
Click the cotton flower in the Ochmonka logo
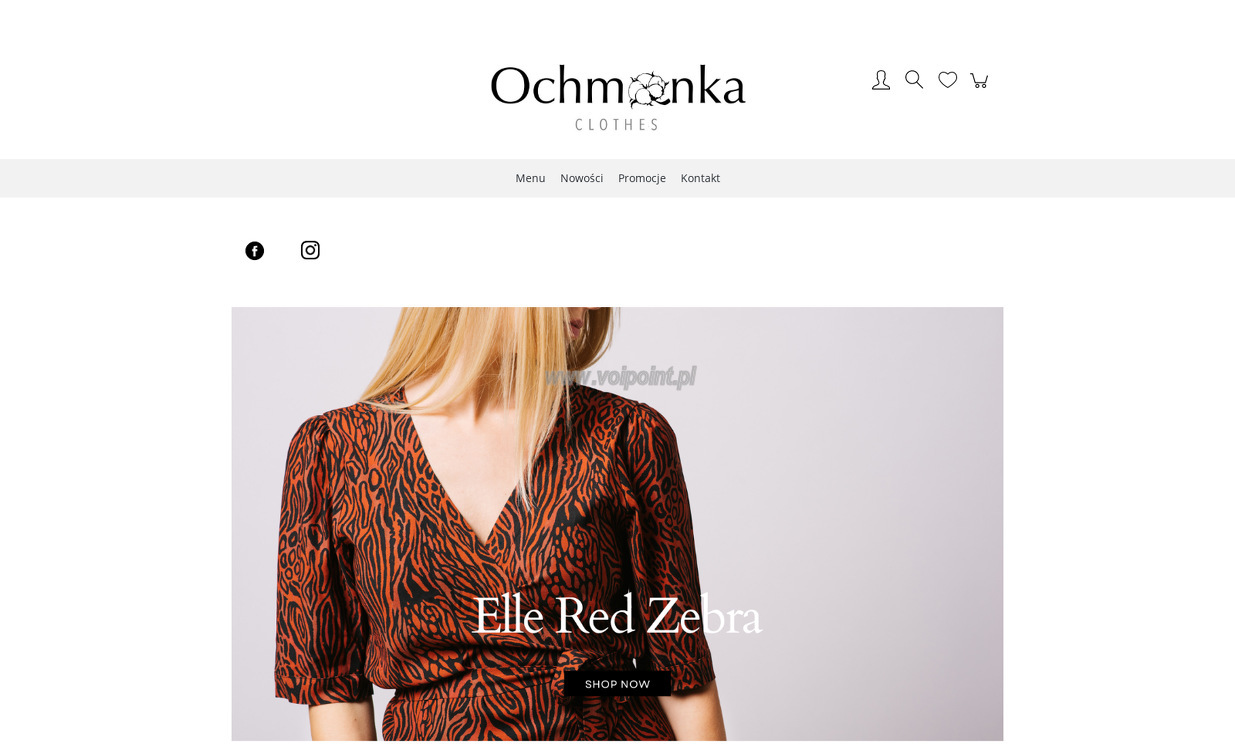(x=647, y=89)
